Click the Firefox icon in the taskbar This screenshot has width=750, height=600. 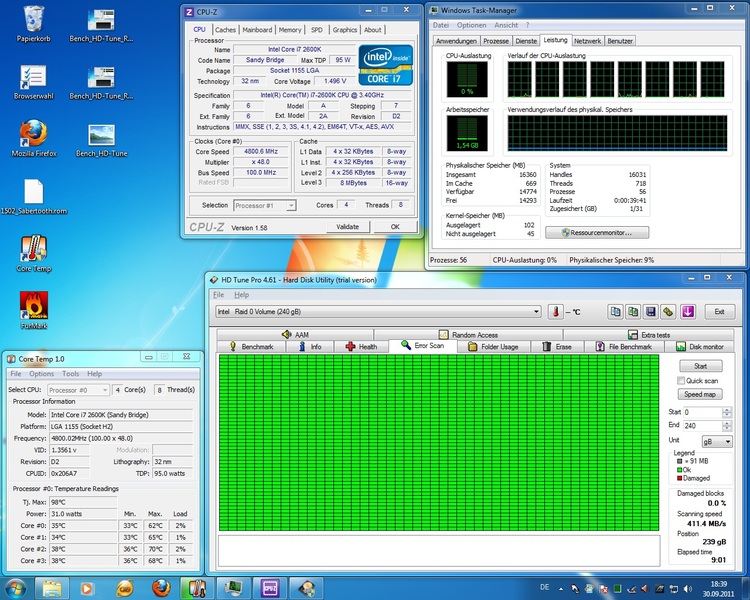point(161,588)
